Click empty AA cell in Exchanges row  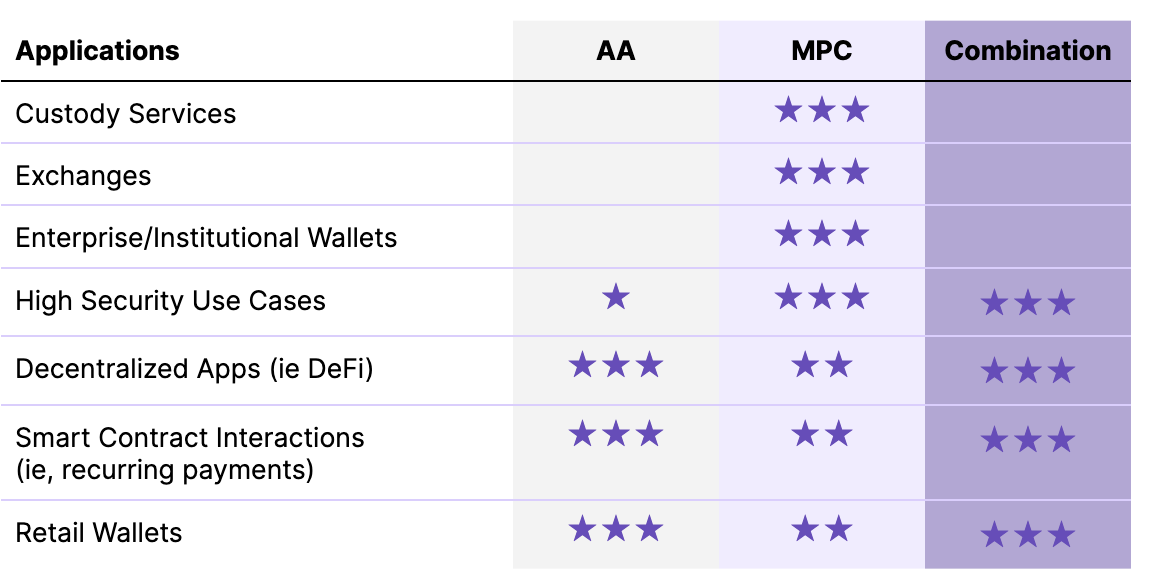[x=616, y=175]
